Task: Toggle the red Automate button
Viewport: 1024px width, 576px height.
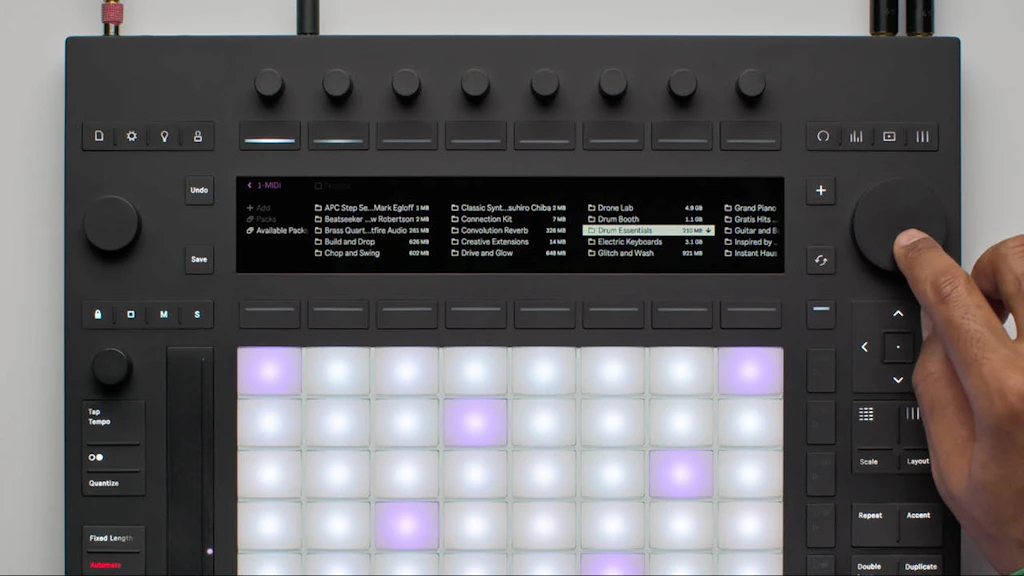Action: [106, 565]
